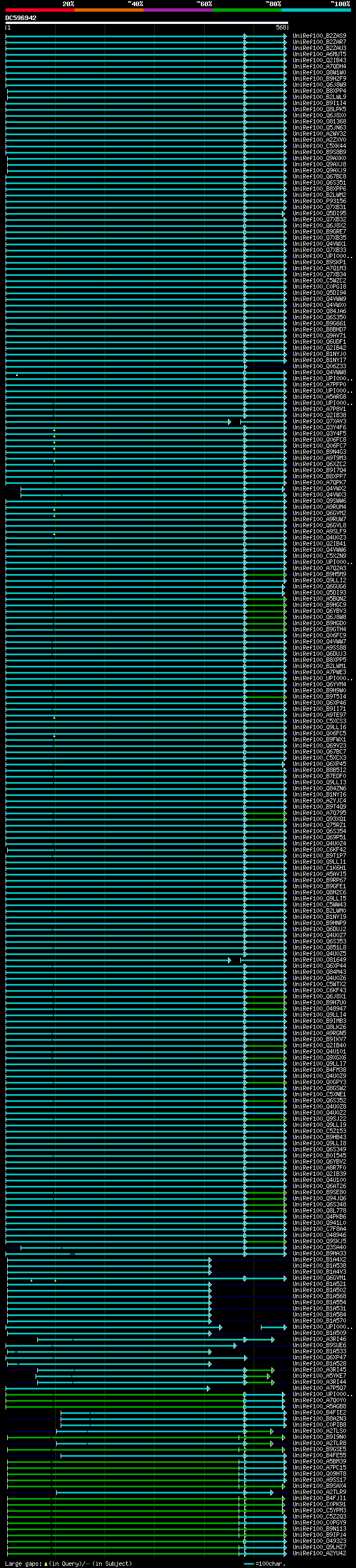
Task: Select label UniRef100_Q6GUG6
Action: (x=319, y=587)
